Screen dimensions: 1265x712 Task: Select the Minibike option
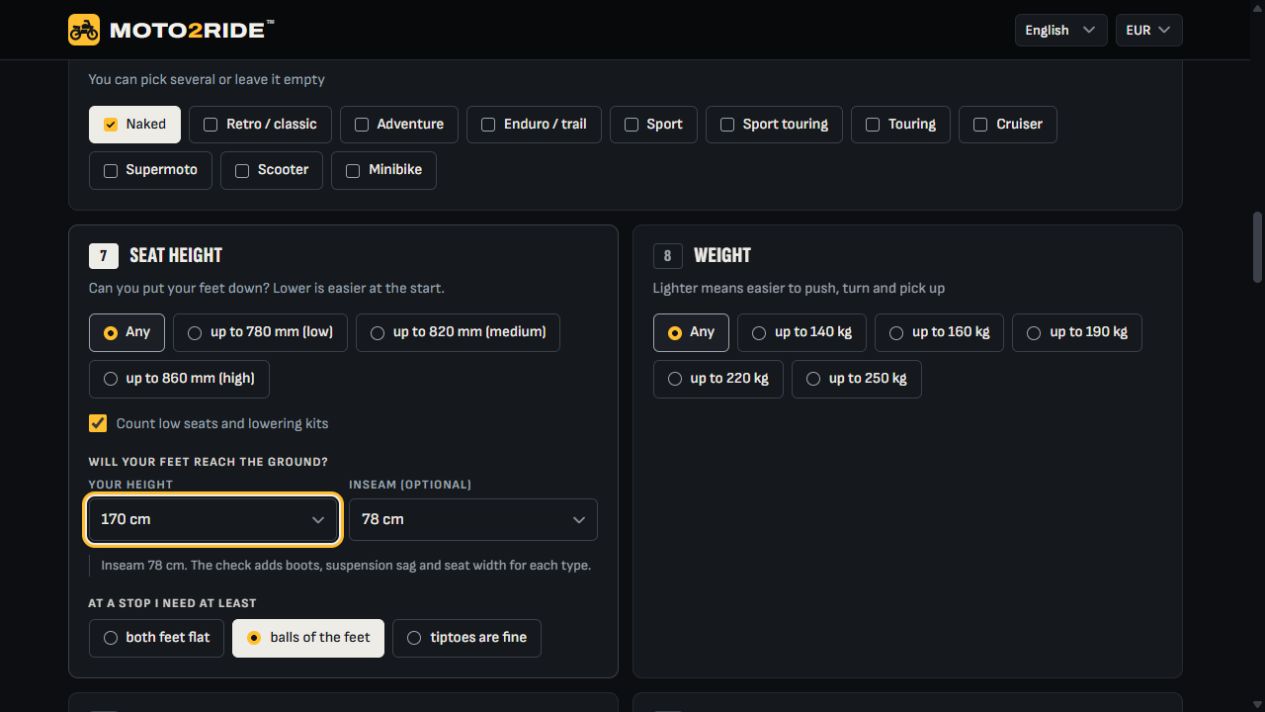tap(384, 170)
